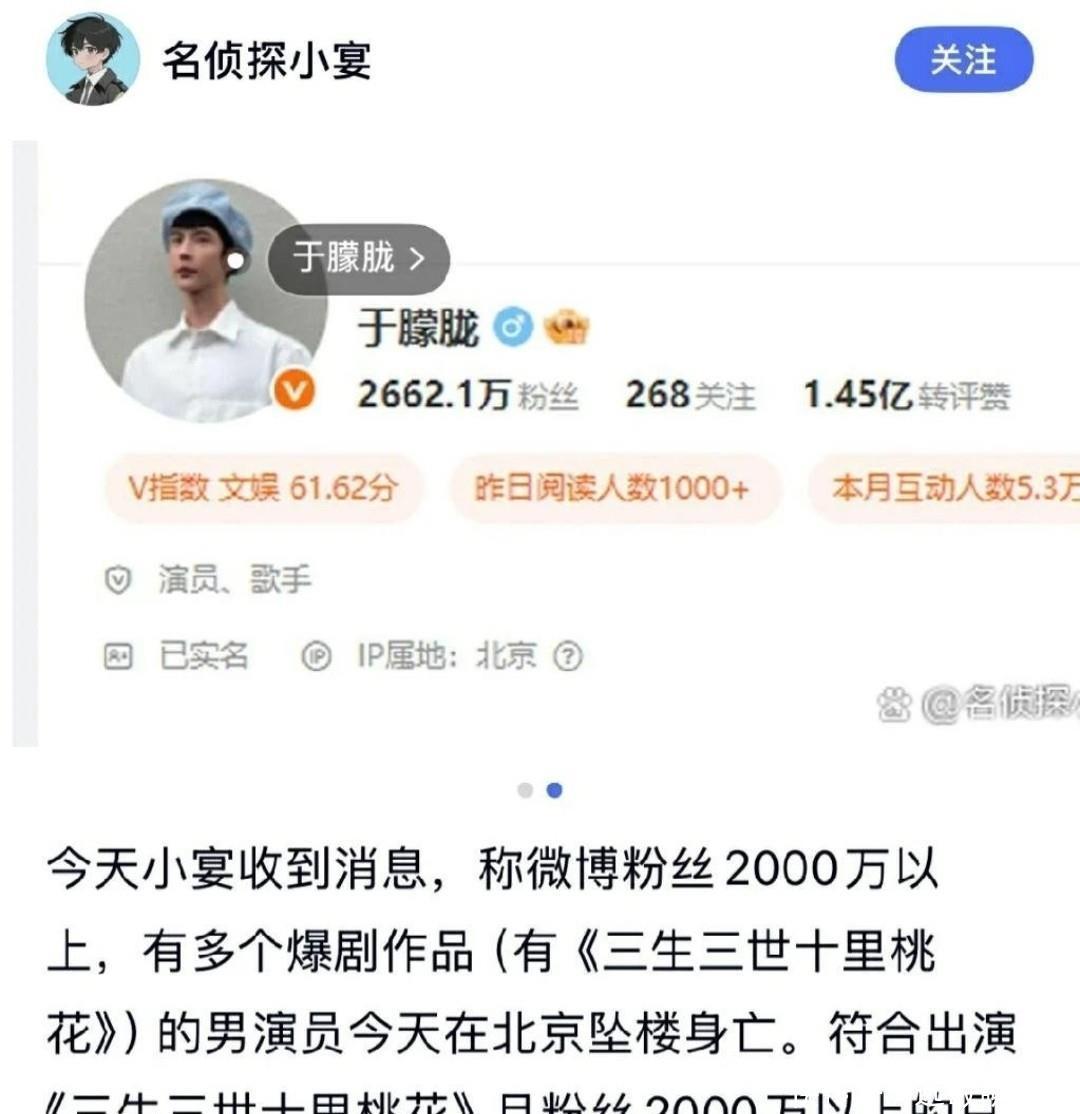
Task: Select the first image pagination dot
Action: pos(525,790)
